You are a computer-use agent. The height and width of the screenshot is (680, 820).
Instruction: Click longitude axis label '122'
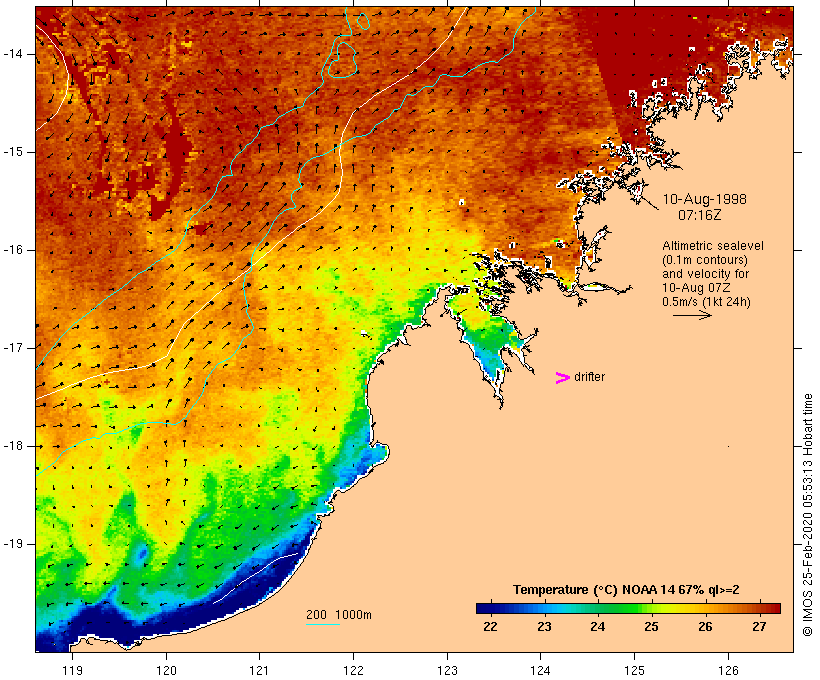pos(354,670)
